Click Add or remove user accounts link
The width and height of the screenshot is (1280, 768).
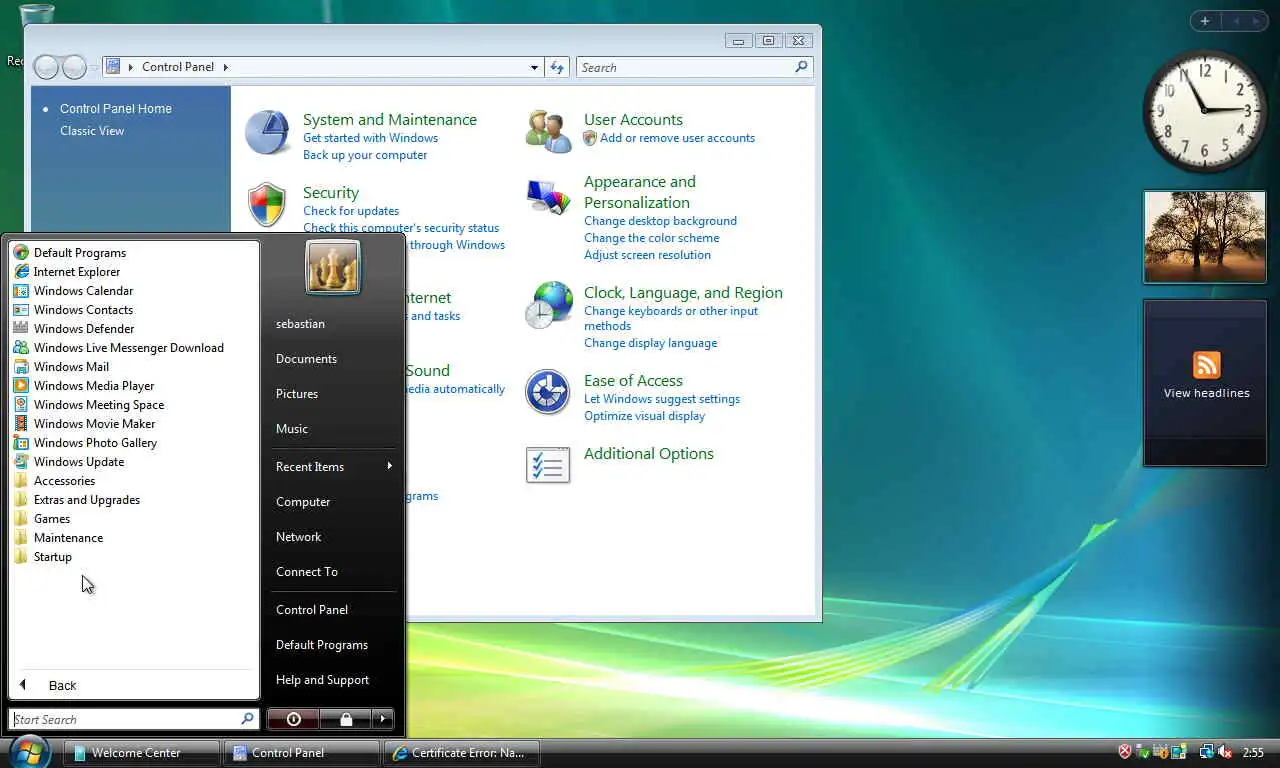pos(677,138)
